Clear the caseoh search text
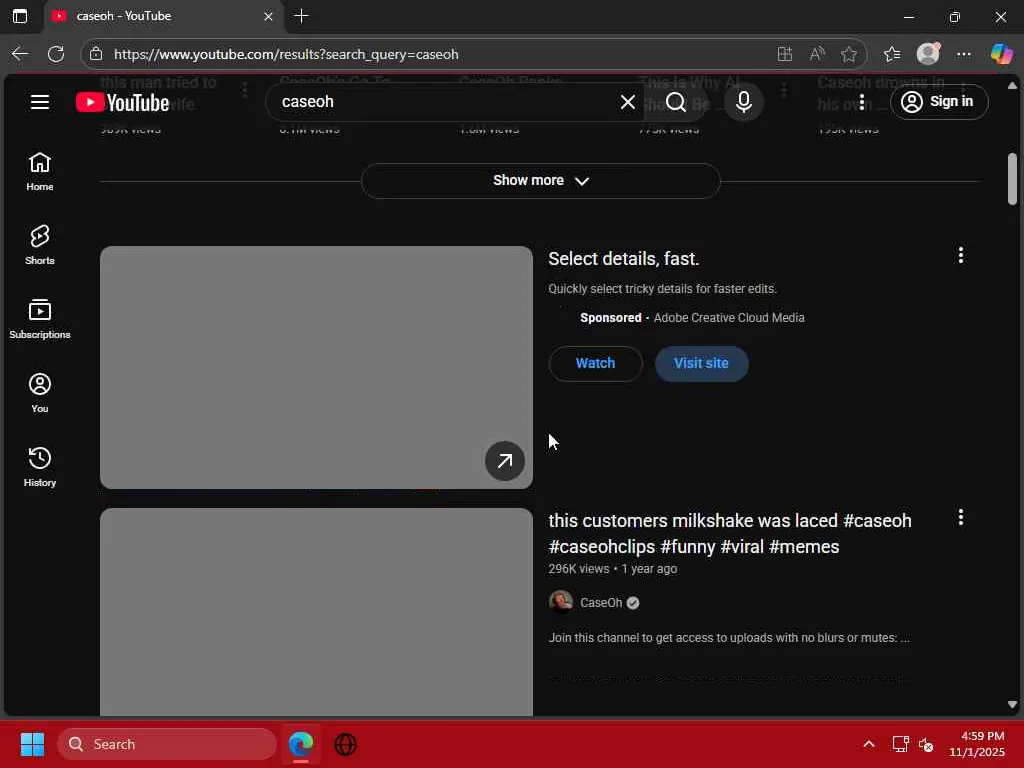This screenshot has height=768, width=1024. 628,102
